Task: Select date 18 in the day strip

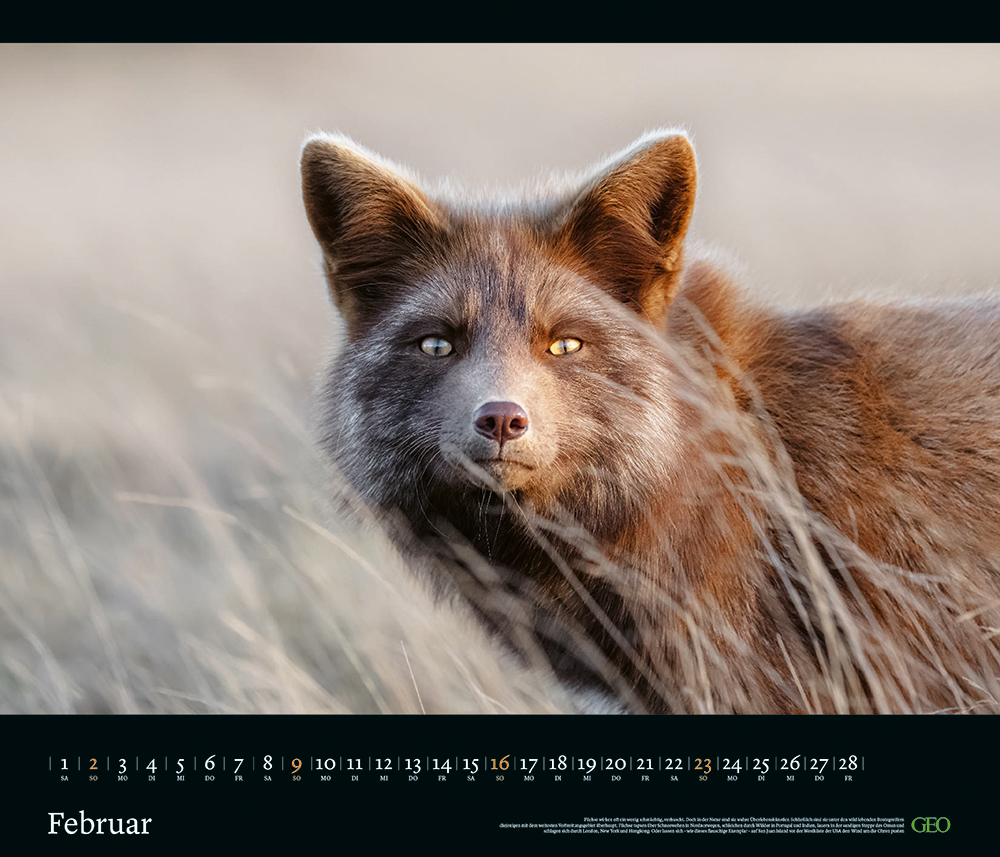Action: click(557, 763)
